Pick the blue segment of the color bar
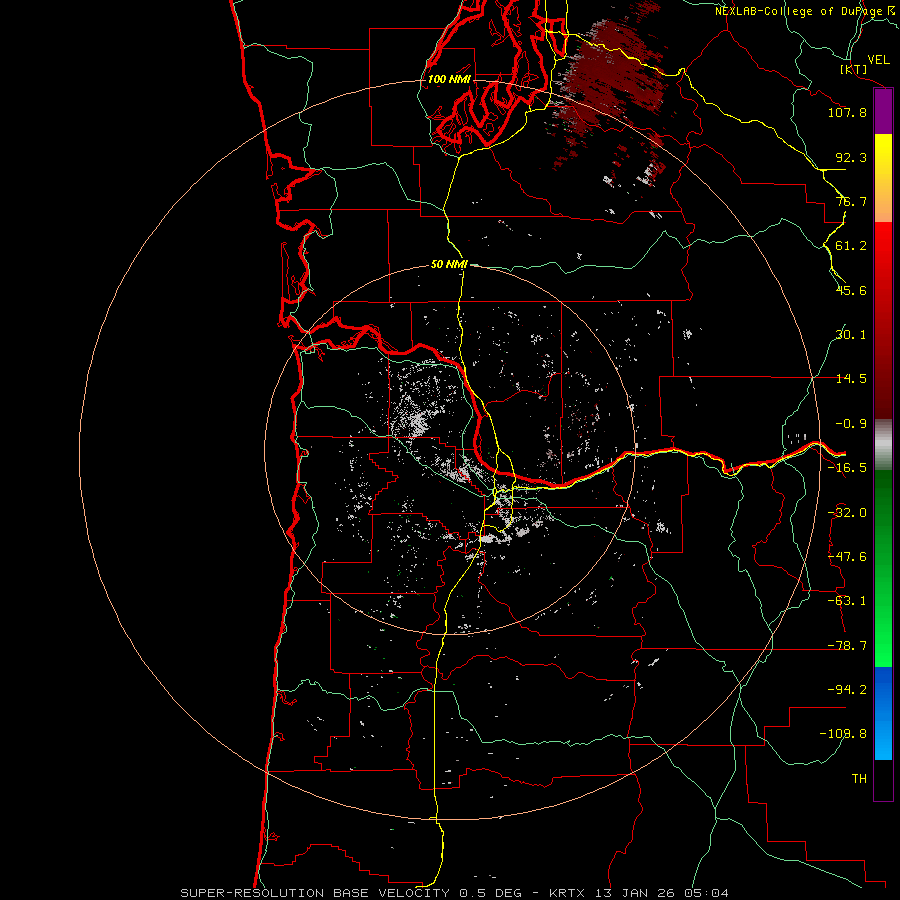The width and height of the screenshot is (900, 900). (x=883, y=713)
